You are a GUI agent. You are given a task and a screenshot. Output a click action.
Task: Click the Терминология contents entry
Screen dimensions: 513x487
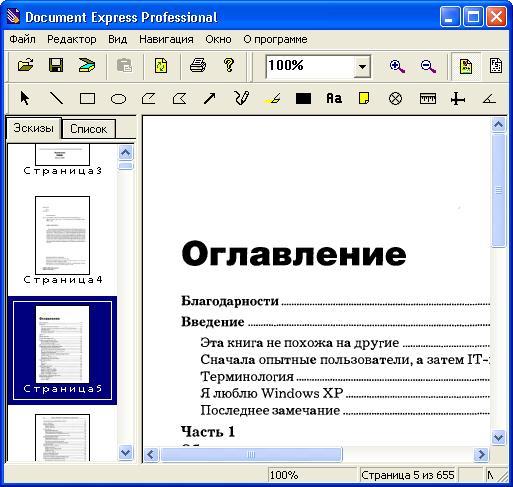[x=247, y=377]
